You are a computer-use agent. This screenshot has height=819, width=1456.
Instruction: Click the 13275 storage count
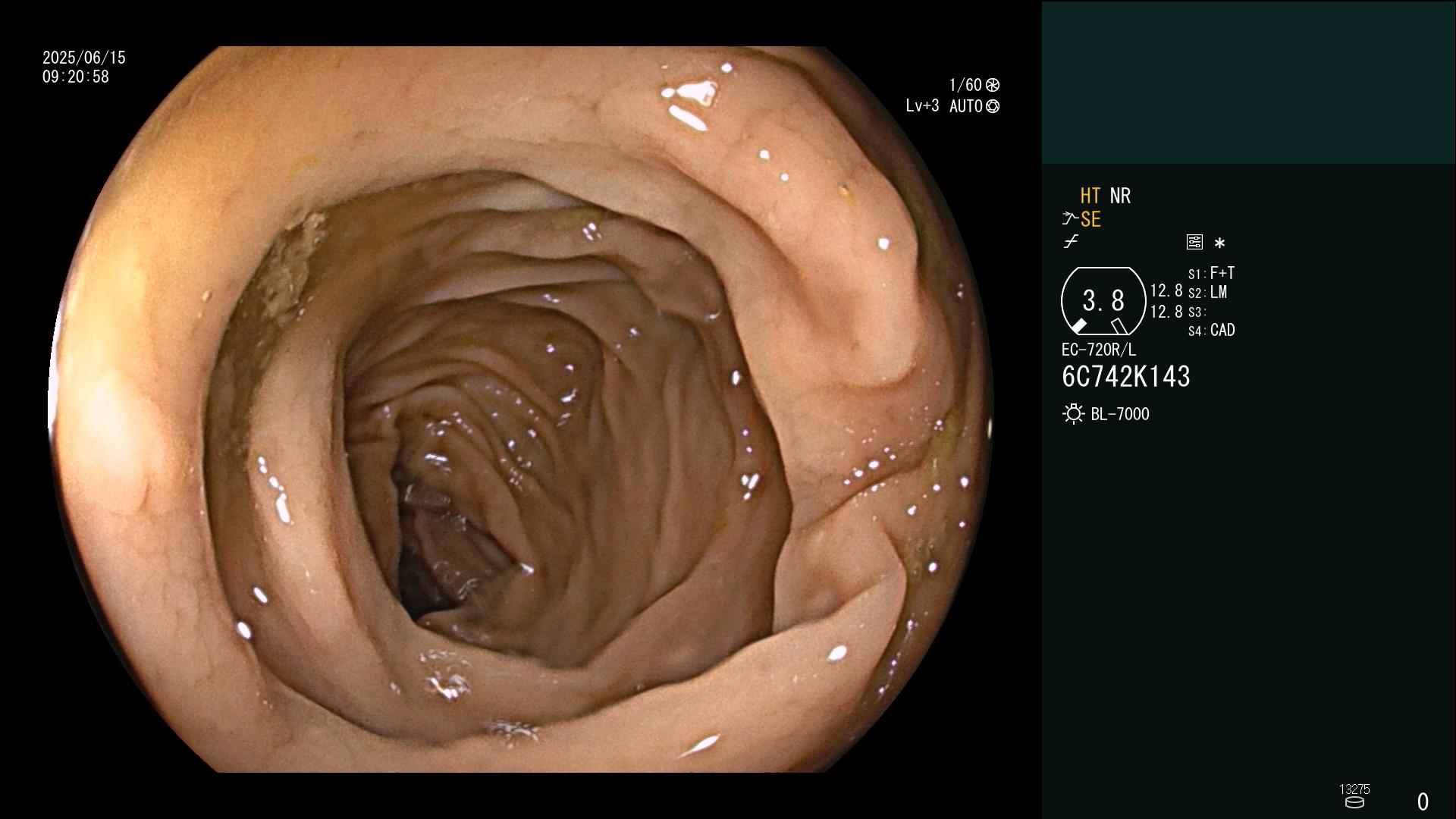1354,789
